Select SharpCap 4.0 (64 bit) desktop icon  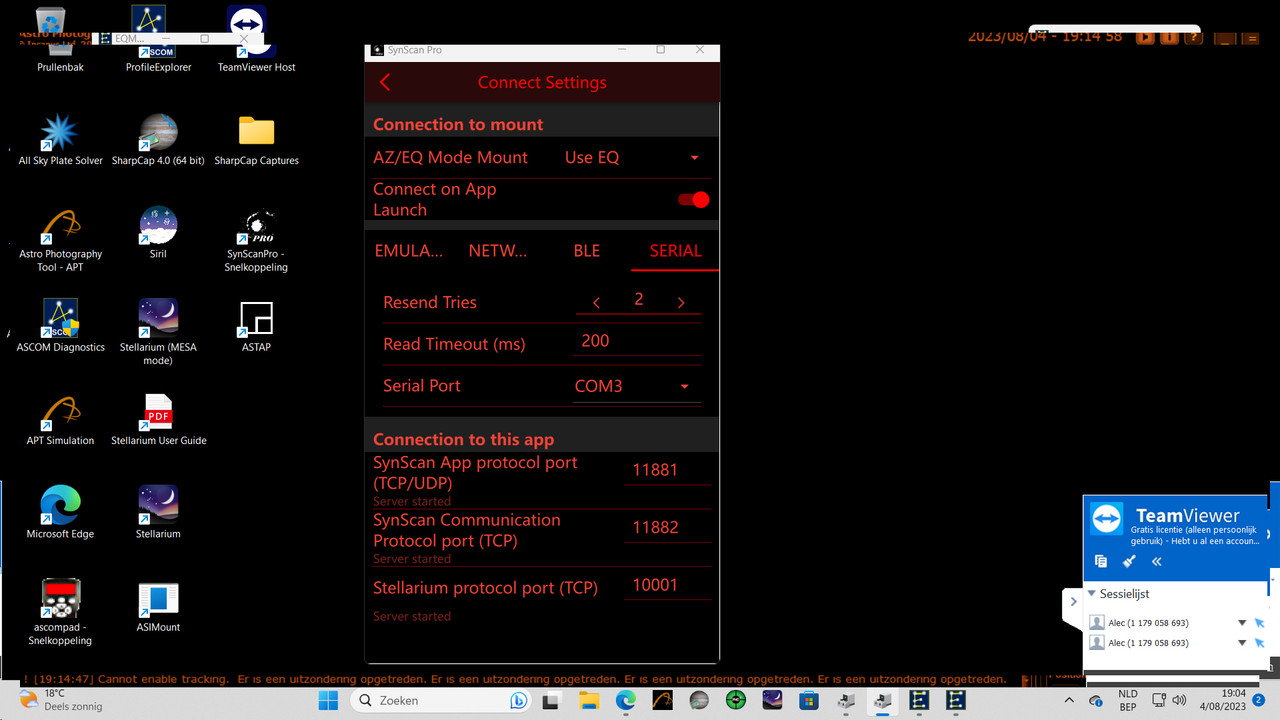(x=158, y=140)
